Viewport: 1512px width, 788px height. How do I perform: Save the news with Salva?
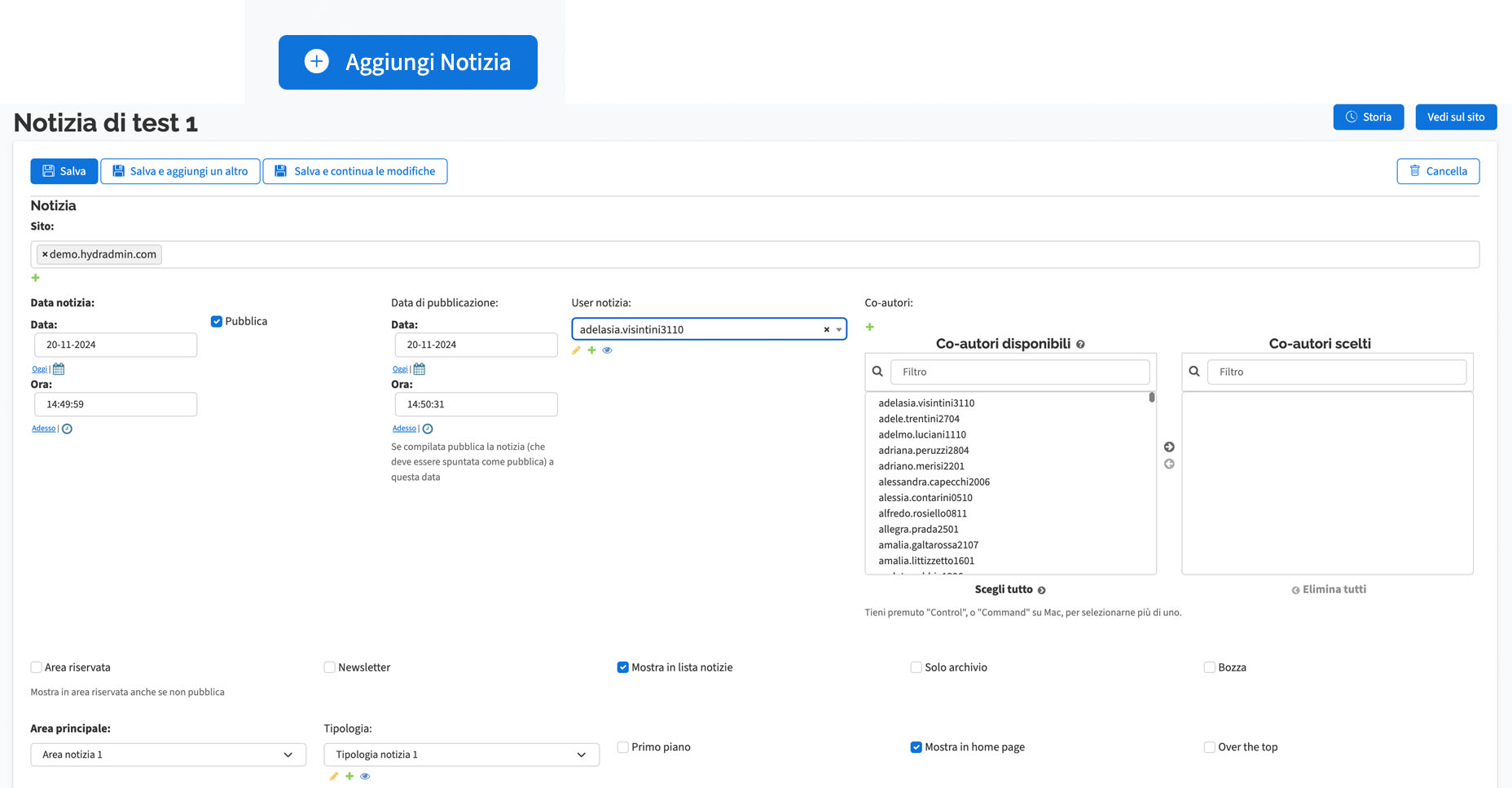(x=64, y=171)
